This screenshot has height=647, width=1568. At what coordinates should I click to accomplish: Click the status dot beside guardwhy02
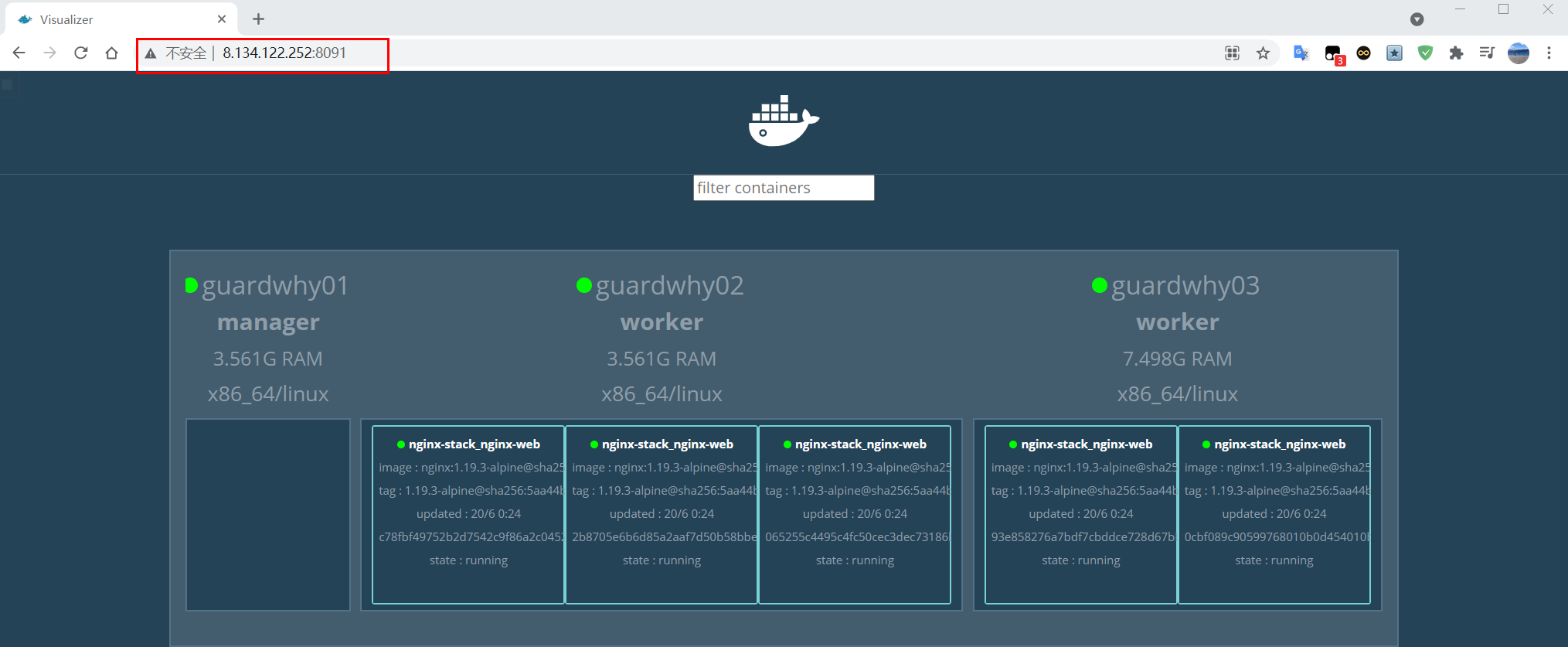coord(584,285)
